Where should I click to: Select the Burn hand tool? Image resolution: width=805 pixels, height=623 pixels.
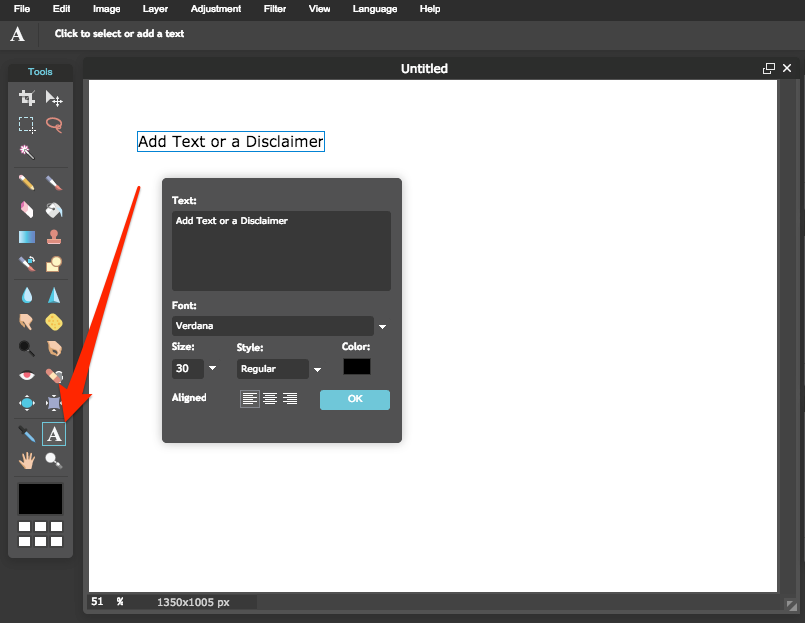54,349
